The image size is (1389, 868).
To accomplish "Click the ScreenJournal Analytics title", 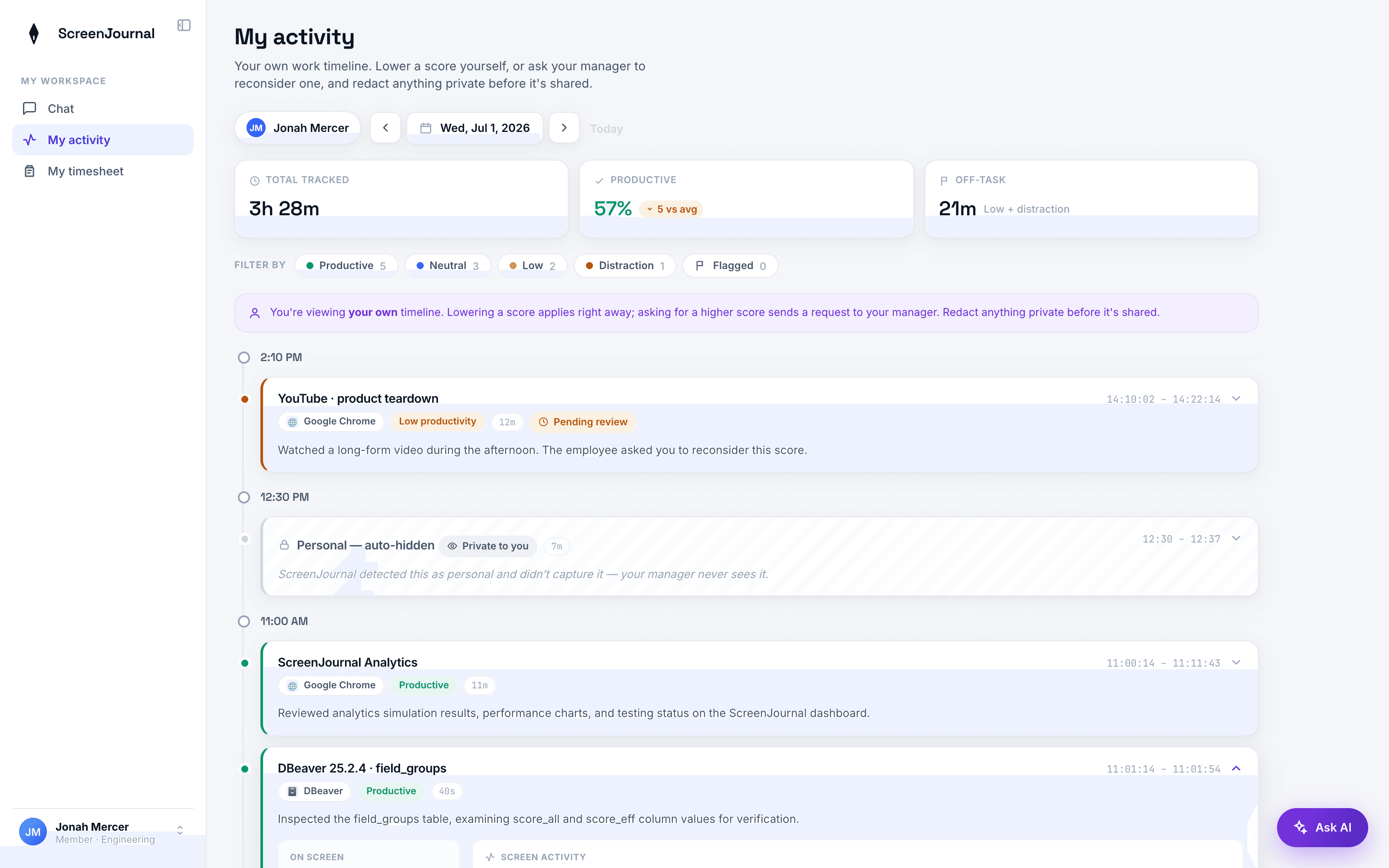I will click(x=348, y=662).
